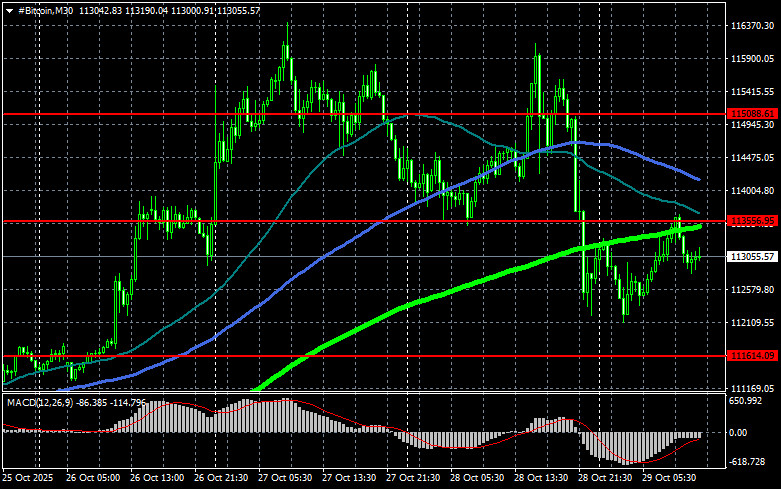Click the 111169.05 price axis label

tap(752, 388)
